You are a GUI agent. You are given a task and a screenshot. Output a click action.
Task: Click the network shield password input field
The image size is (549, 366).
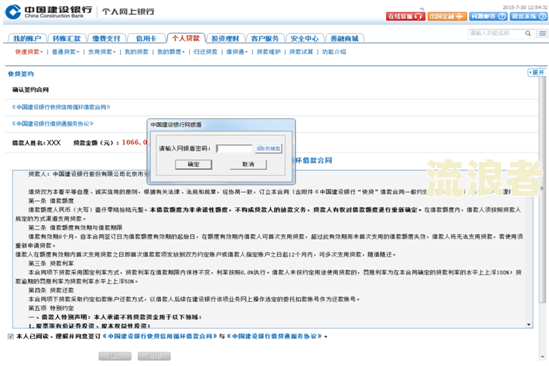click(x=234, y=149)
